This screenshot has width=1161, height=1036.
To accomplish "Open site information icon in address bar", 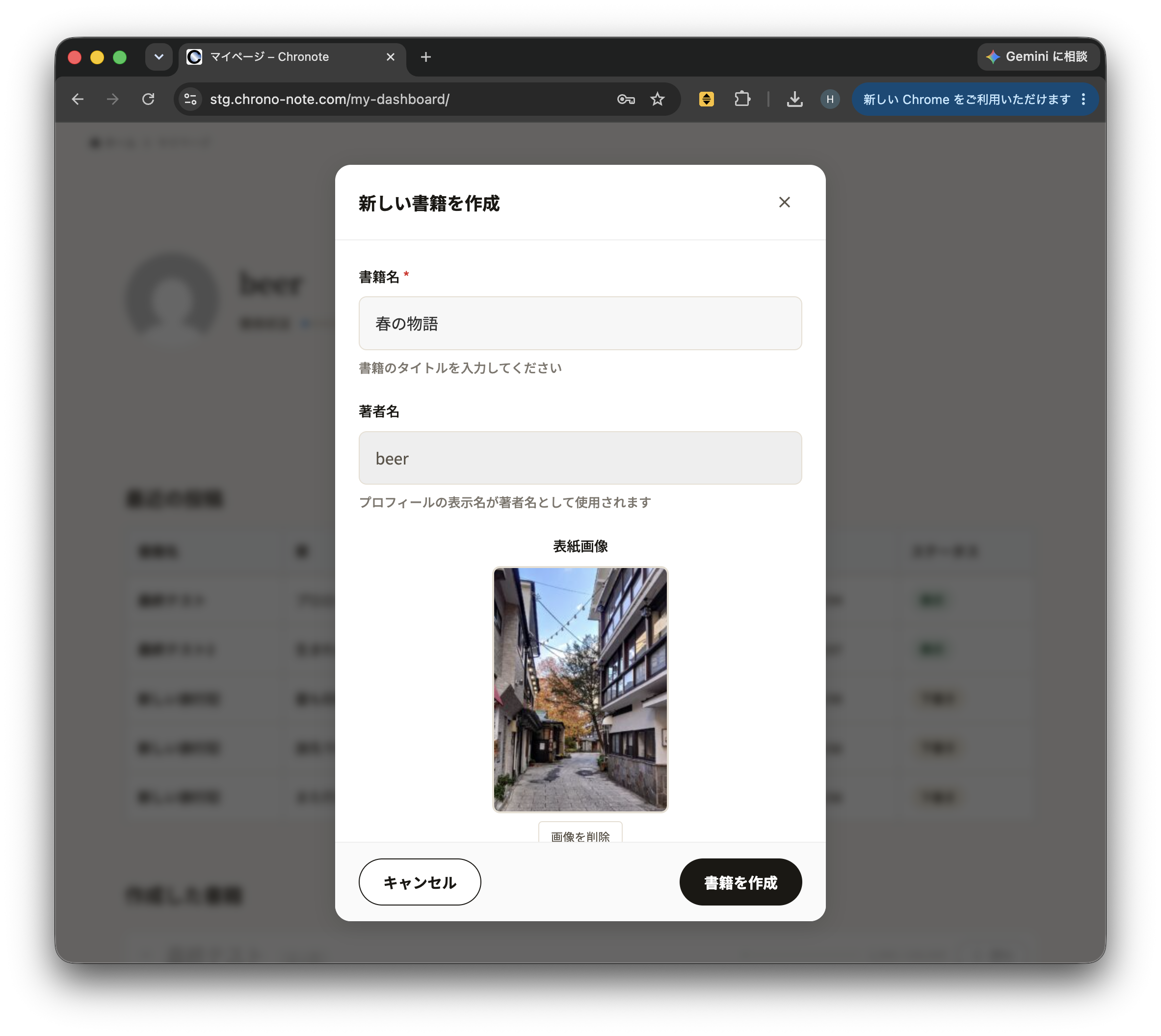I will click(191, 99).
